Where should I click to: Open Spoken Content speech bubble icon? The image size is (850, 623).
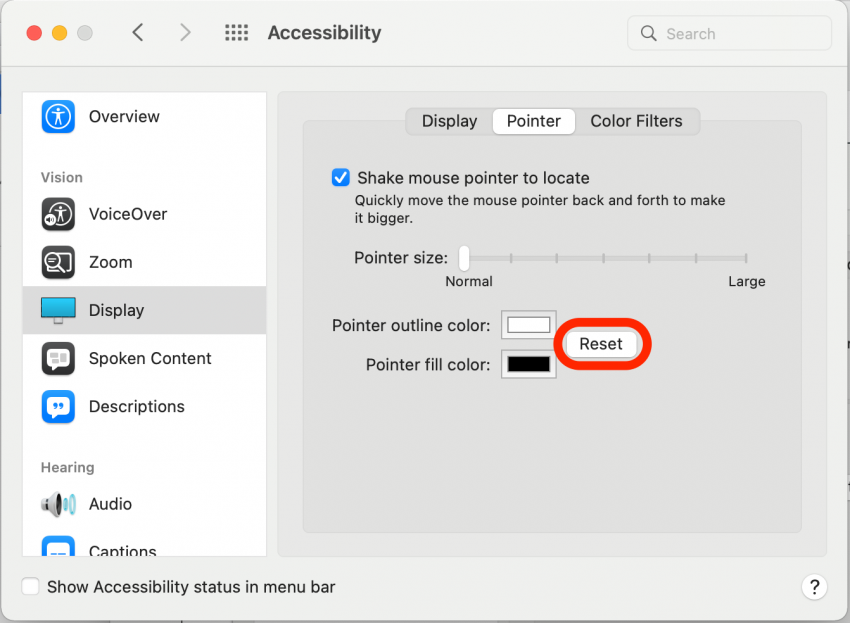click(x=58, y=358)
